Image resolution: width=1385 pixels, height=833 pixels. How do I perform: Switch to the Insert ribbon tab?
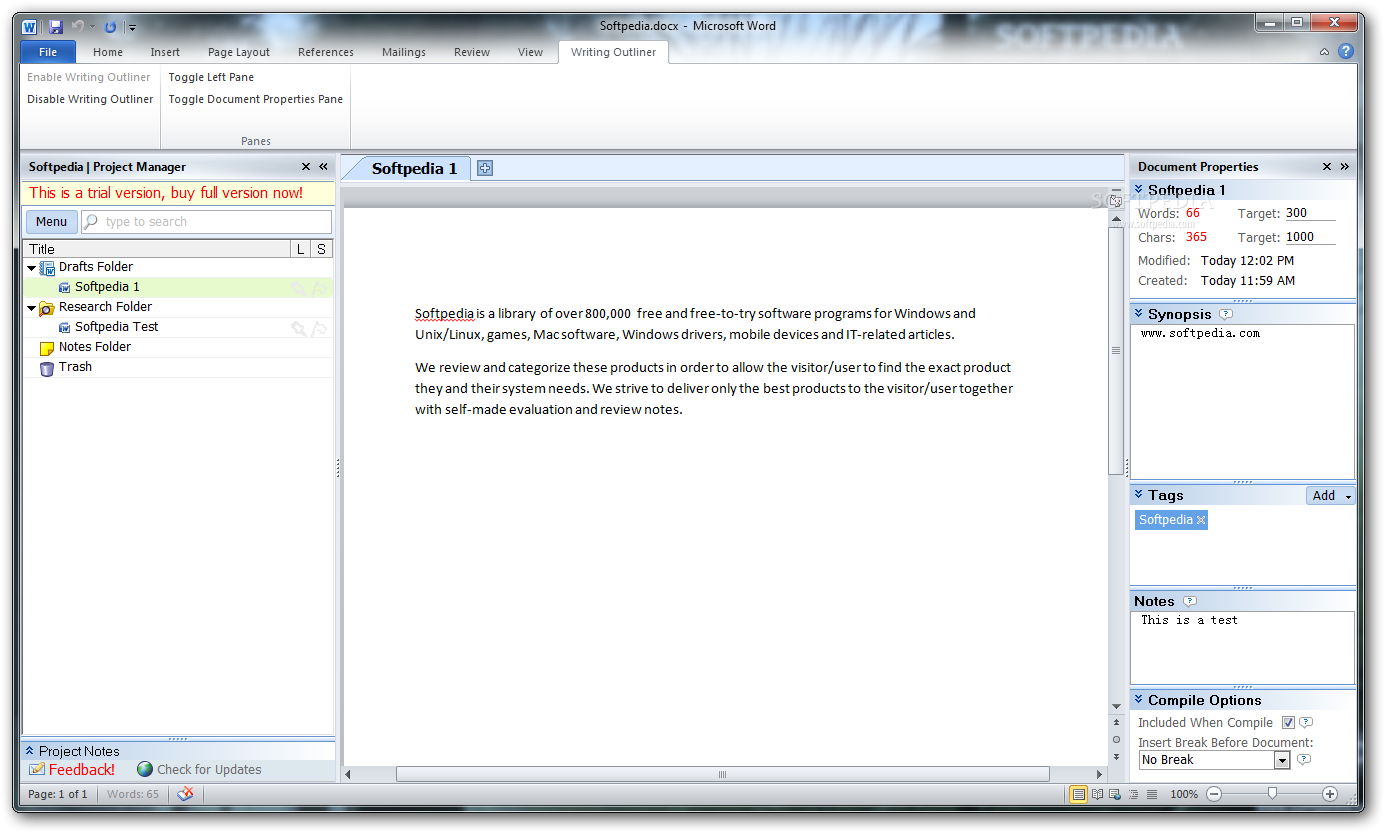click(165, 52)
